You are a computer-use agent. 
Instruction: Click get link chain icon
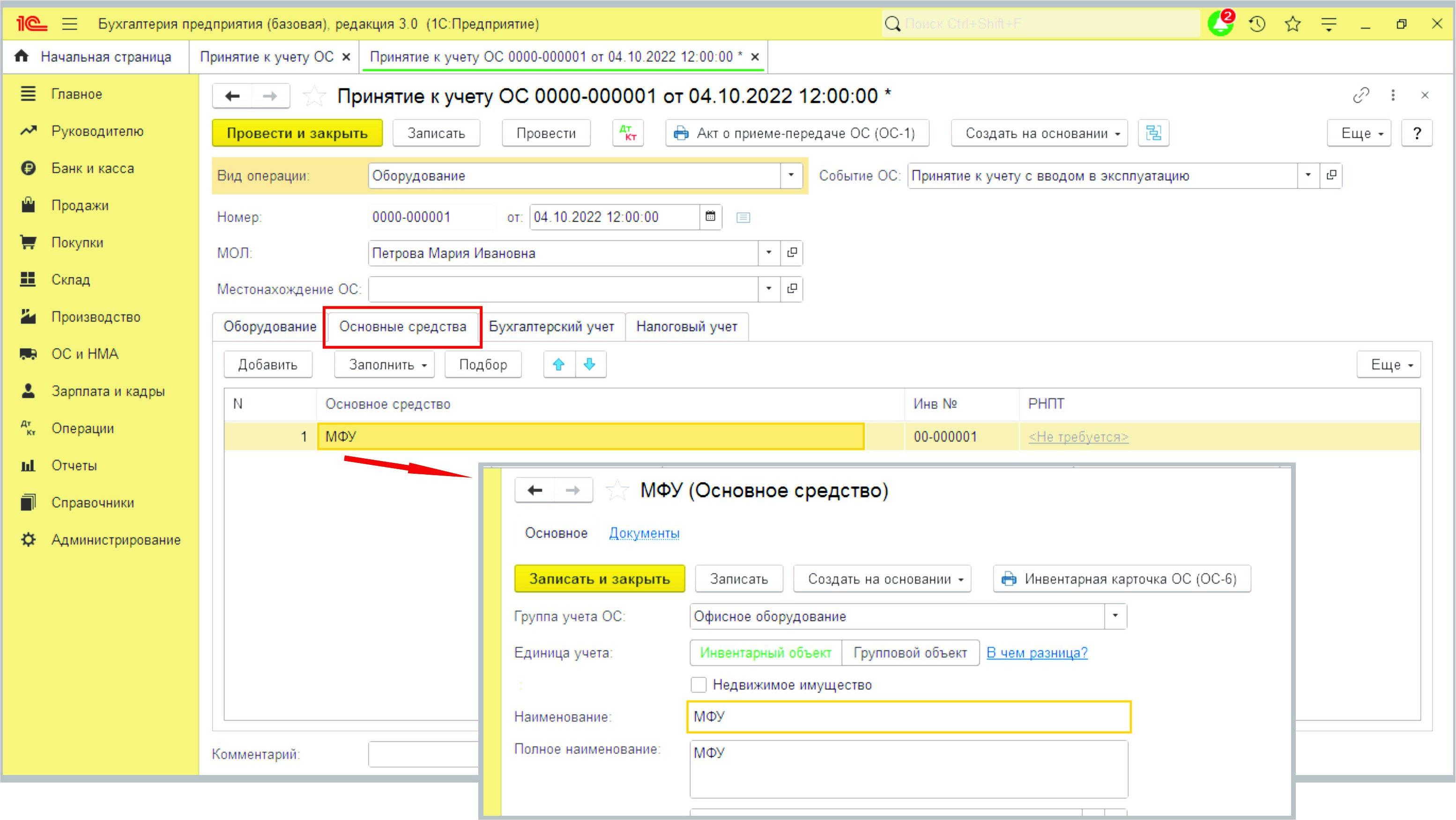point(1360,95)
